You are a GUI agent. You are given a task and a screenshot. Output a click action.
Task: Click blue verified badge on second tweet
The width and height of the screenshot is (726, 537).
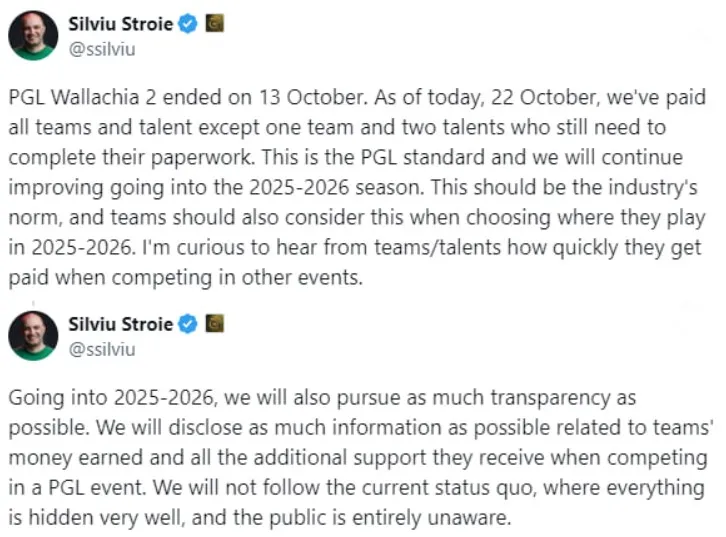188,324
